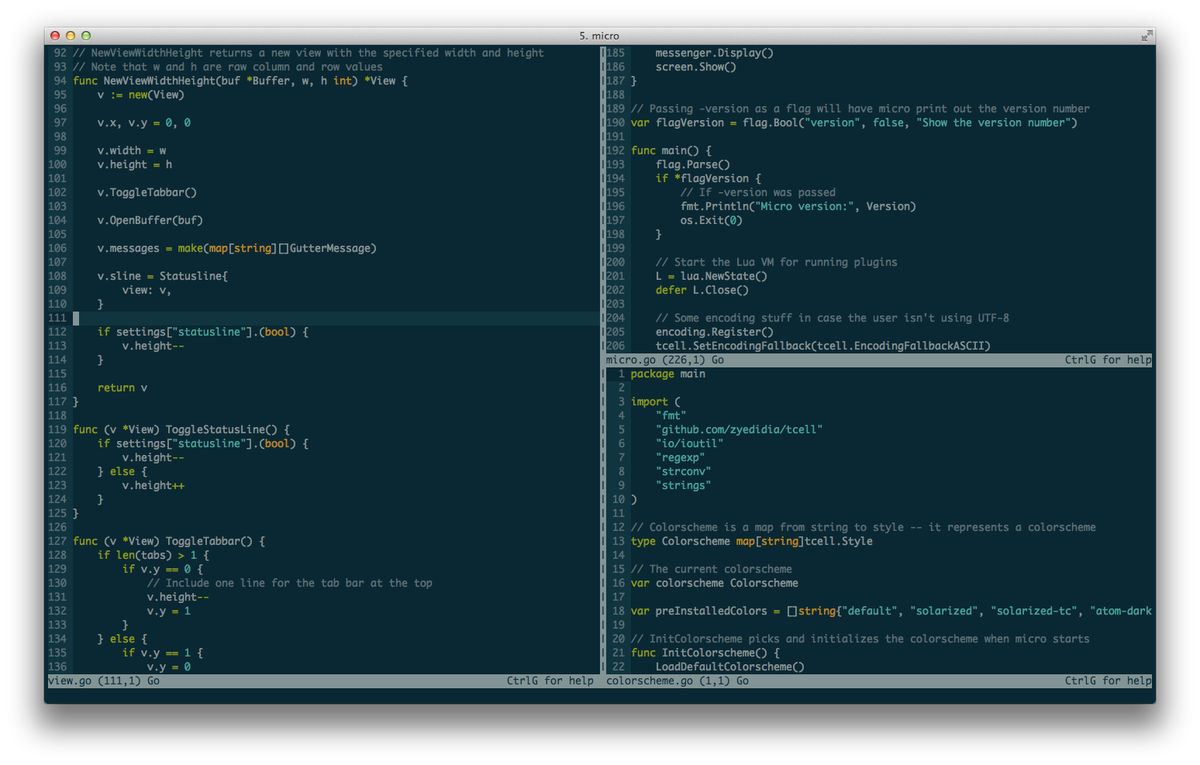Image resolution: width=1200 pixels, height=765 pixels.
Task: Click the 'flag.Parse()' line
Action: pos(692,165)
